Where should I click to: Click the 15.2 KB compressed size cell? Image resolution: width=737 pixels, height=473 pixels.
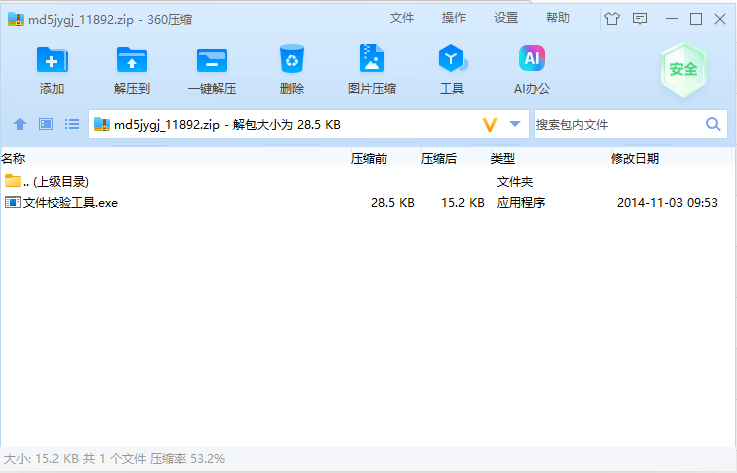[x=463, y=203]
